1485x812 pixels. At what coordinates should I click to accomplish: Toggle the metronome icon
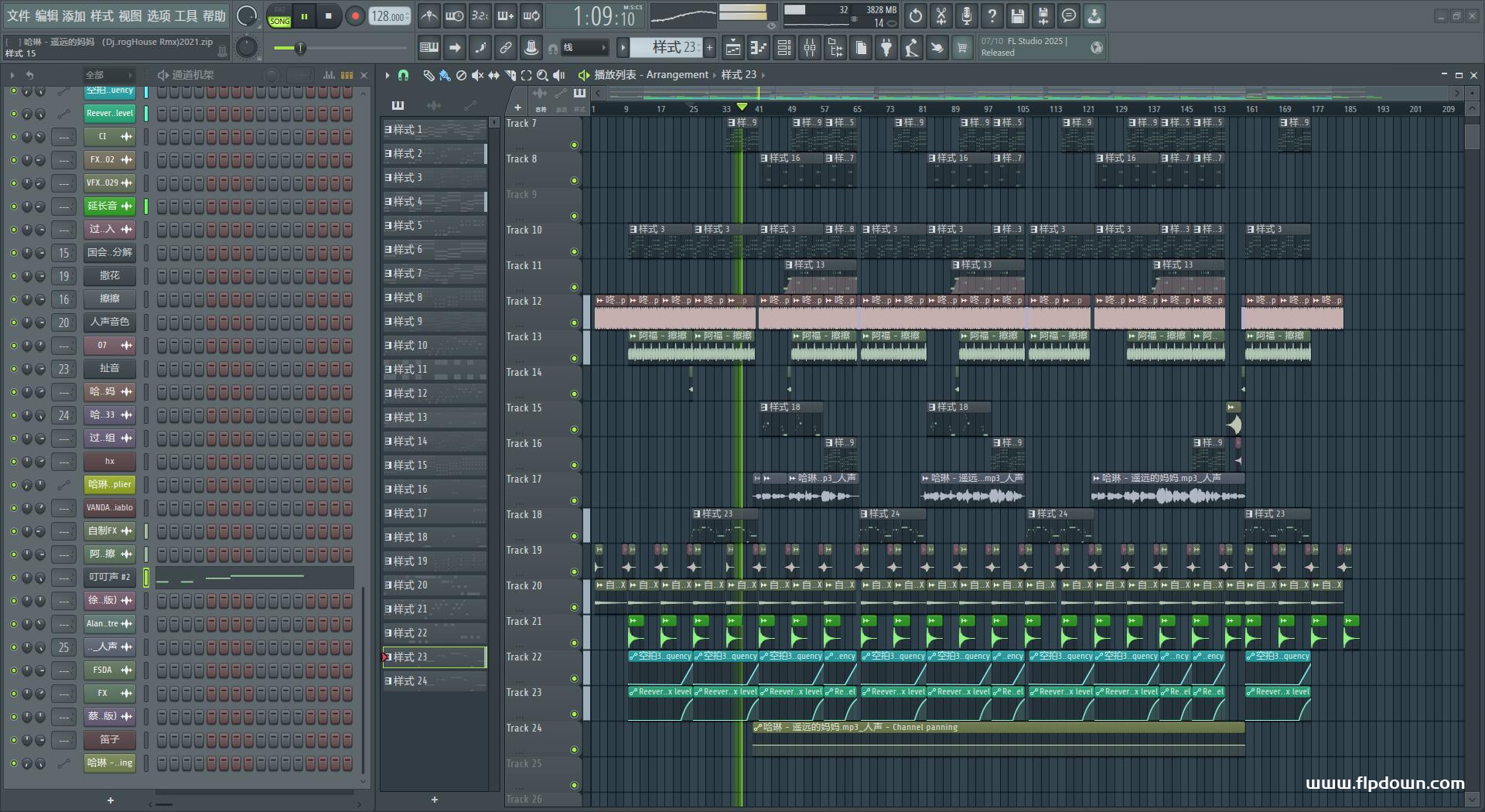click(x=429, y=15)
